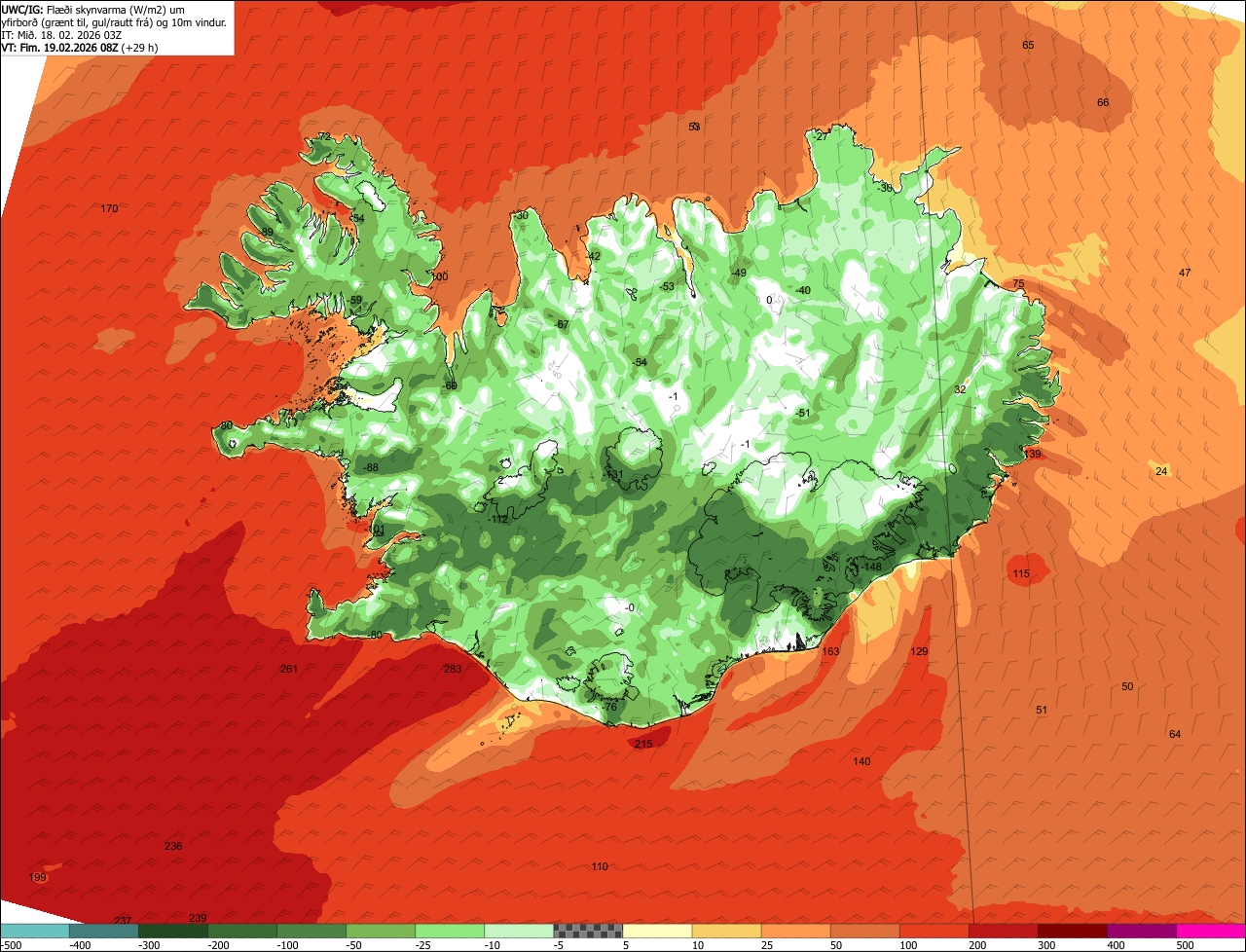Click the green legend swatch labeled -50
The height and width of the screenshot is (952, 1246).
pyautogui.click(x=381, y=931)
